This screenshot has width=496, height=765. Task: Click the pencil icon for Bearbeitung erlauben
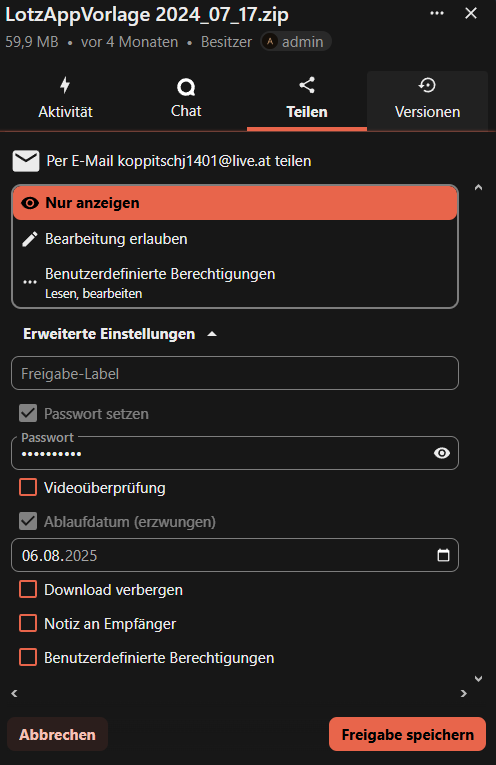point(30,239)
